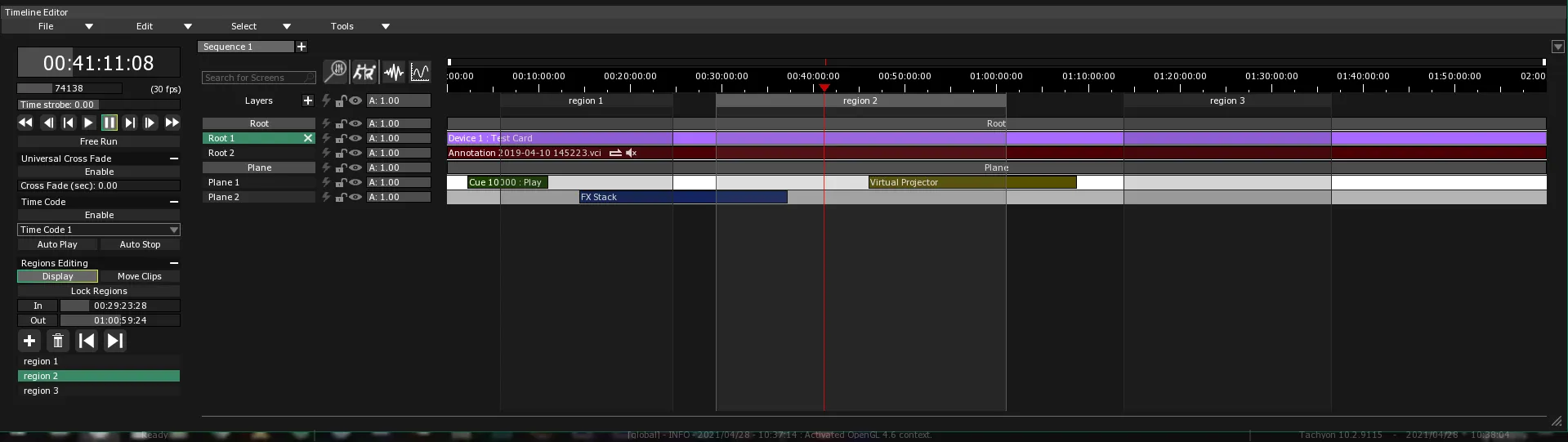Toggle the audio waveform display icon
The width and height of the screenshot is (1568, 442).
pyautogui.click(x=394, y=72)
